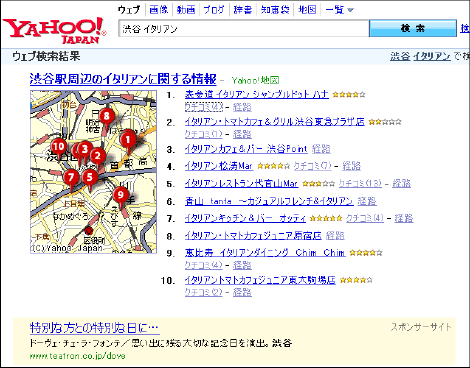Screen dimensions: 470x368
Task: Click two-star rating beside 渋谷東急プラザ店
Action: coord(385,122)
